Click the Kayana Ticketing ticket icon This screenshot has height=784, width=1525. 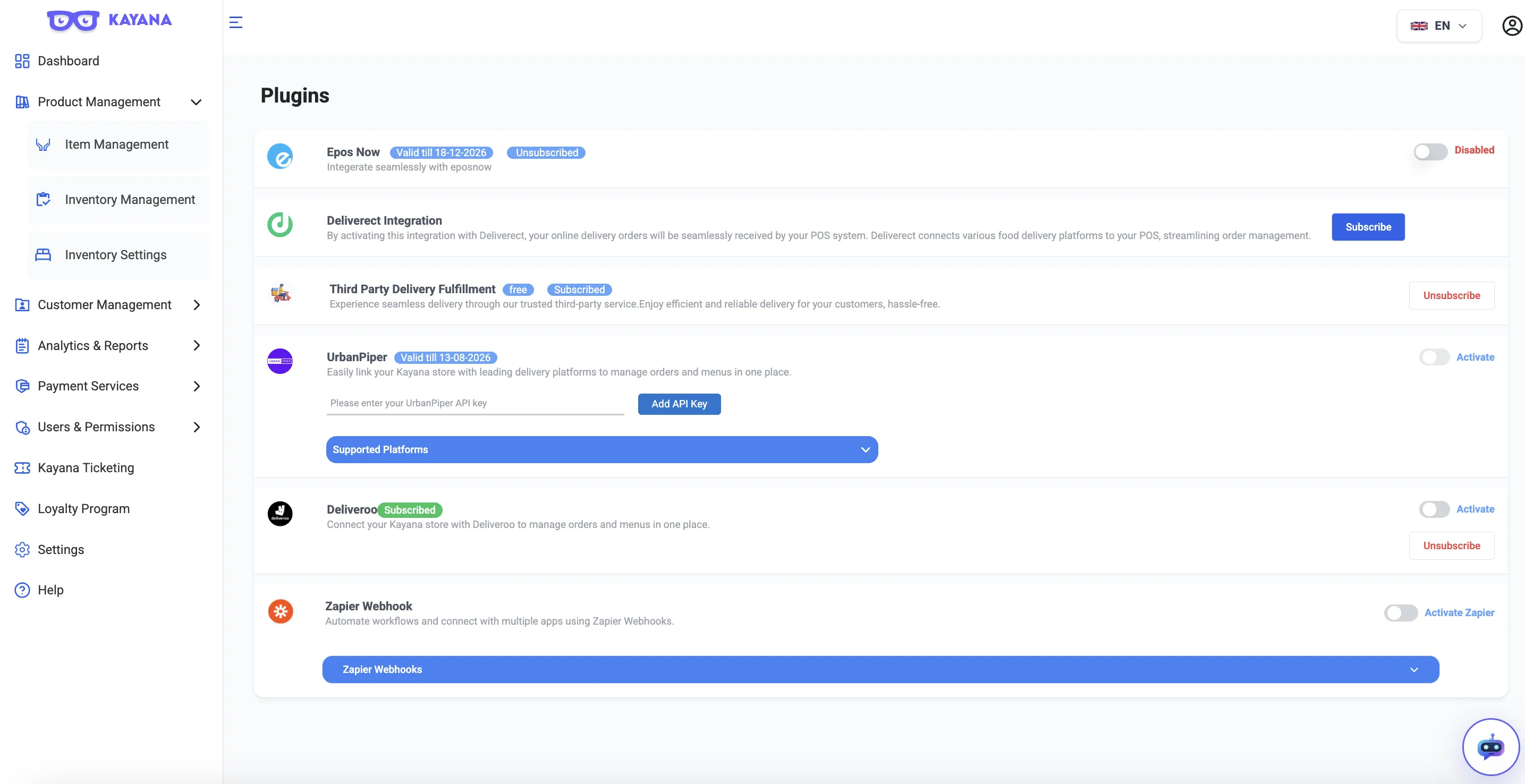coord(22,468)
